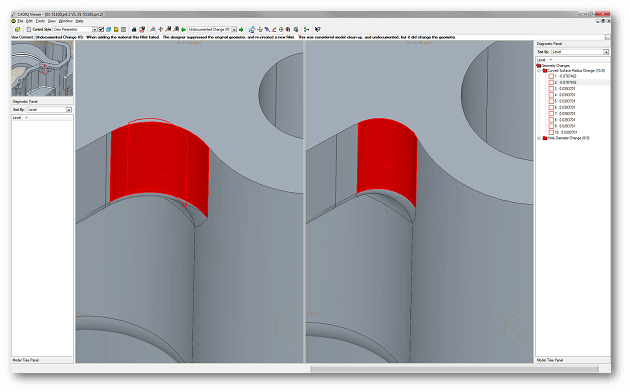630x392 pixels.
Task: Collapse the Curved Surface Radius Change node
Action: tap(539, 71)
